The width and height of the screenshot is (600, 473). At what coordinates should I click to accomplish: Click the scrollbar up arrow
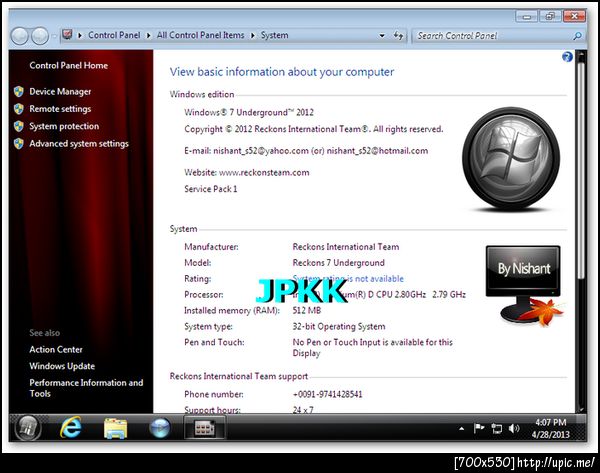[581, 56]
